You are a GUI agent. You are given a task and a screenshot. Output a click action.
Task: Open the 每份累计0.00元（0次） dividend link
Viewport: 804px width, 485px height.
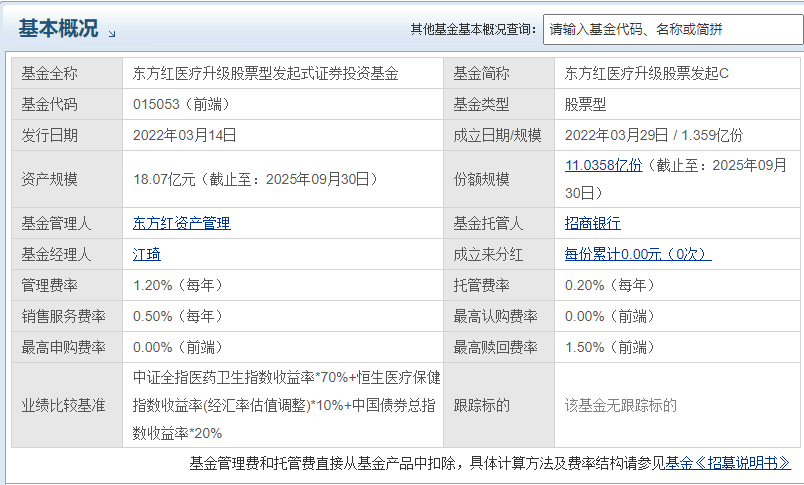[638, 254]
